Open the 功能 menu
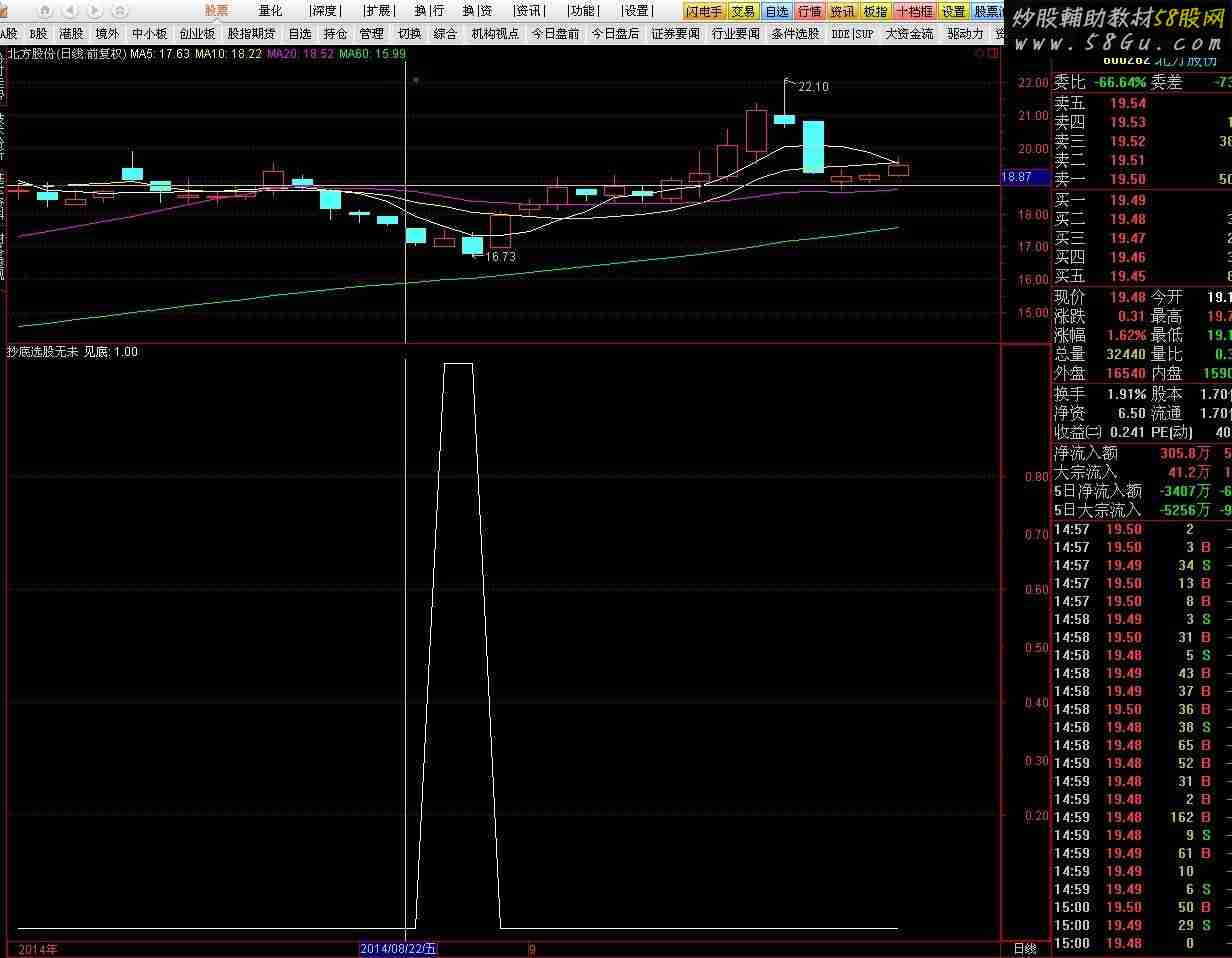 coord(583,11)
